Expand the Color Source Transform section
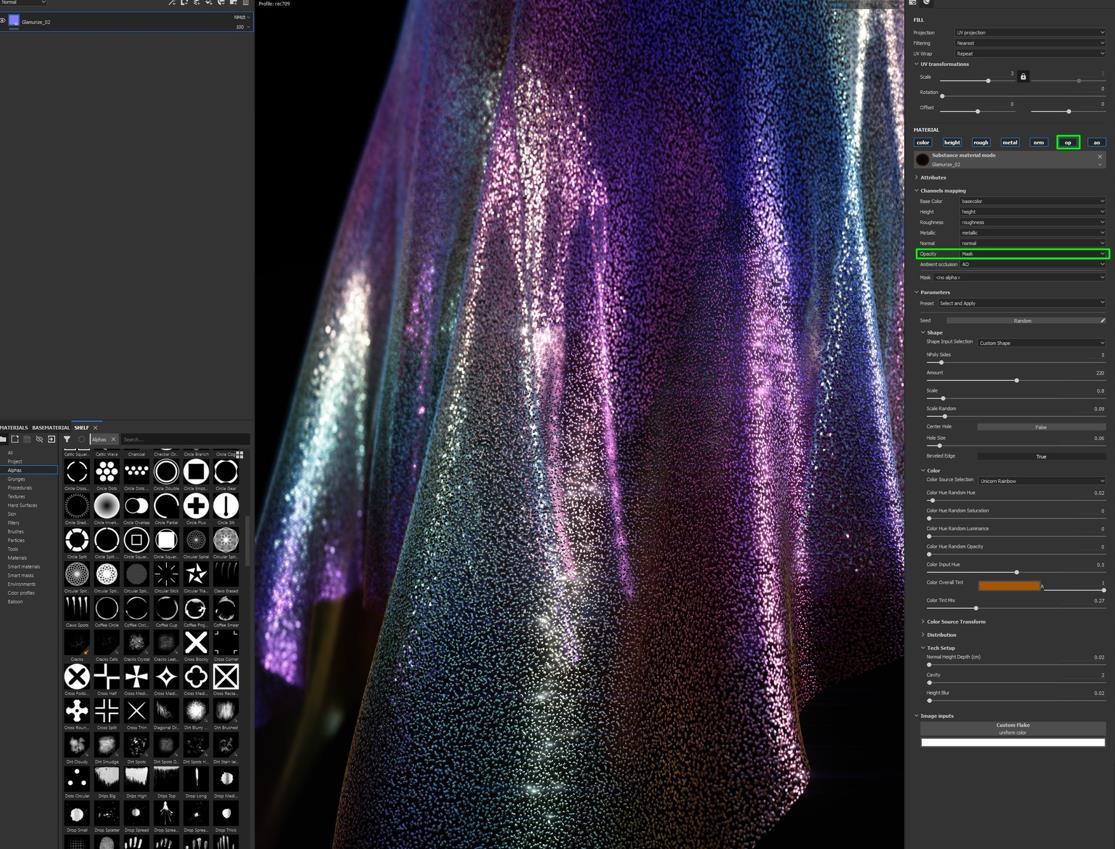This screenshot has height=849, width=1115. tap(955, 622)
